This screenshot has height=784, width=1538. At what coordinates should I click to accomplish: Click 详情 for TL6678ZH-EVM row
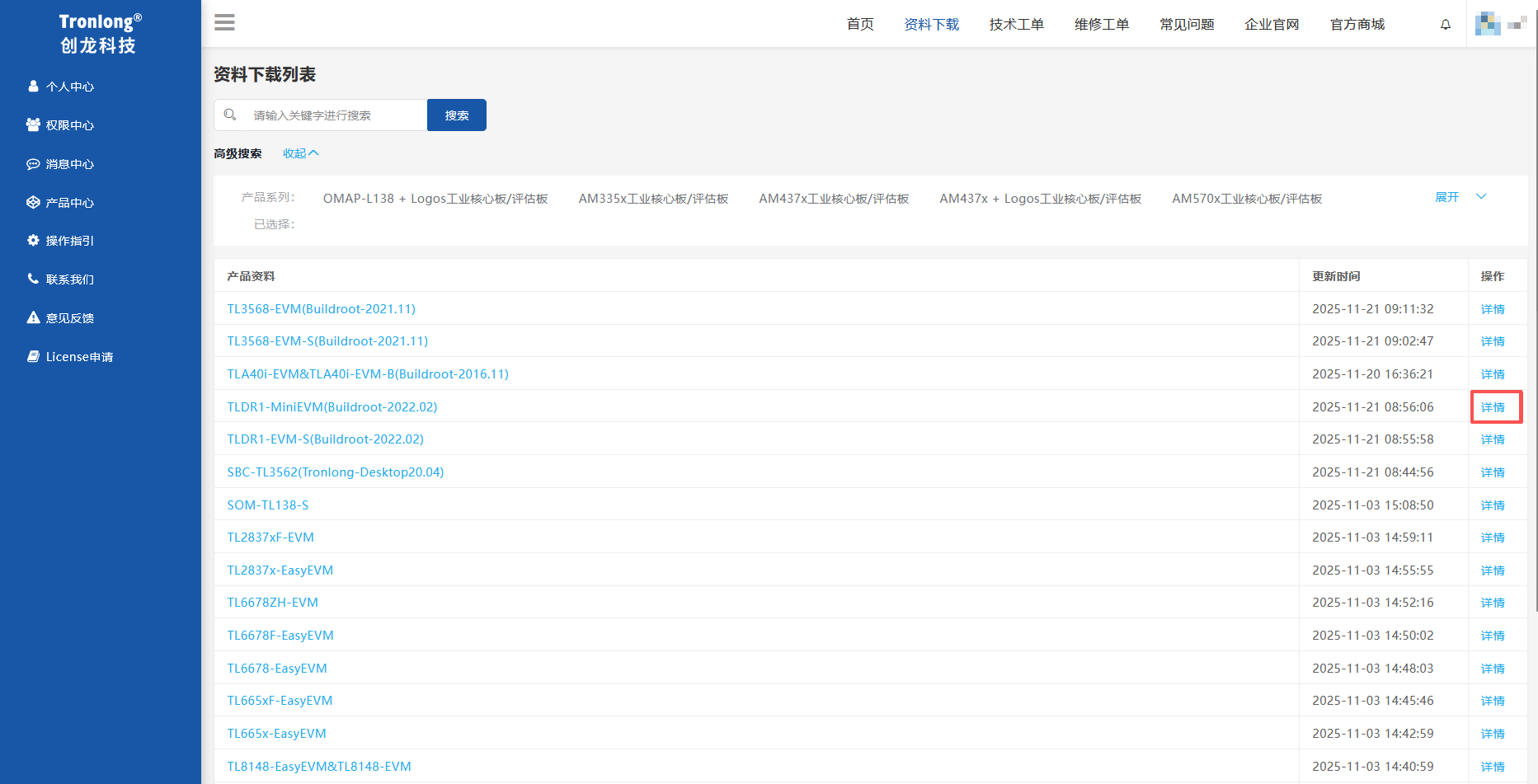coord(1493,603)
